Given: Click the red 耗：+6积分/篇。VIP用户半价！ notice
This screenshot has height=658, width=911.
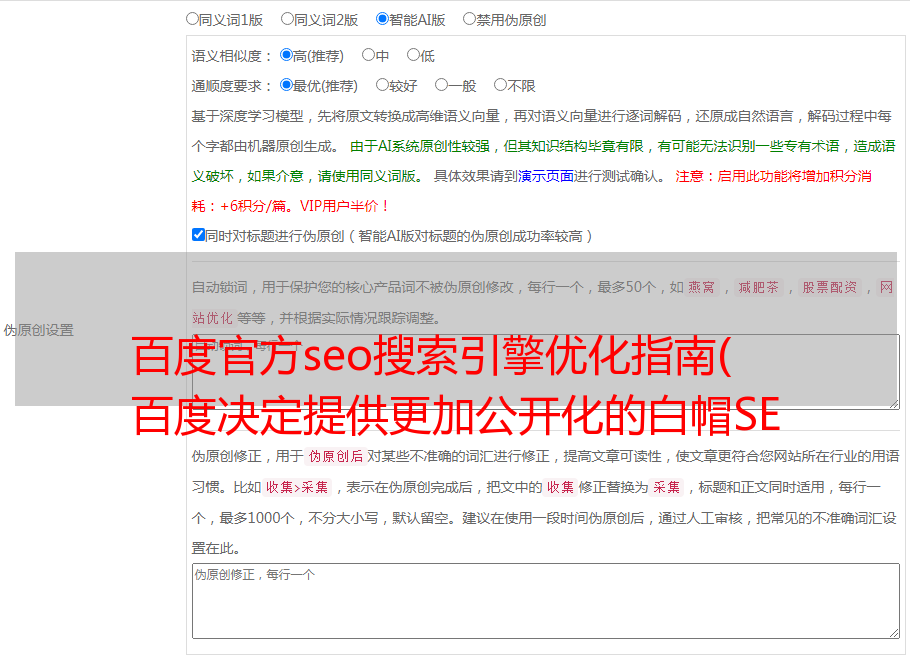Looking at the screenshot, I should (x=290, y=206).
